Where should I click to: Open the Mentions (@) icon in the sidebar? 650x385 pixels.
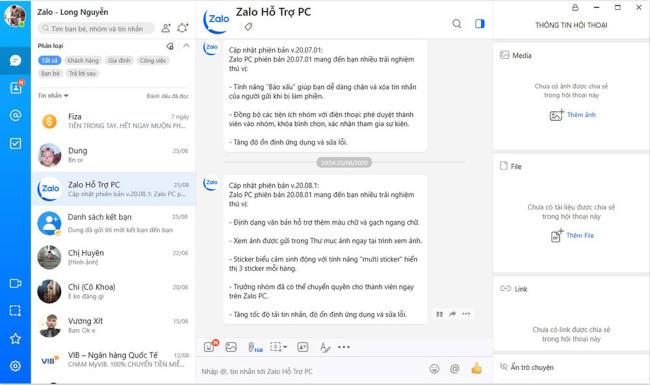click(x=15, y=115)
